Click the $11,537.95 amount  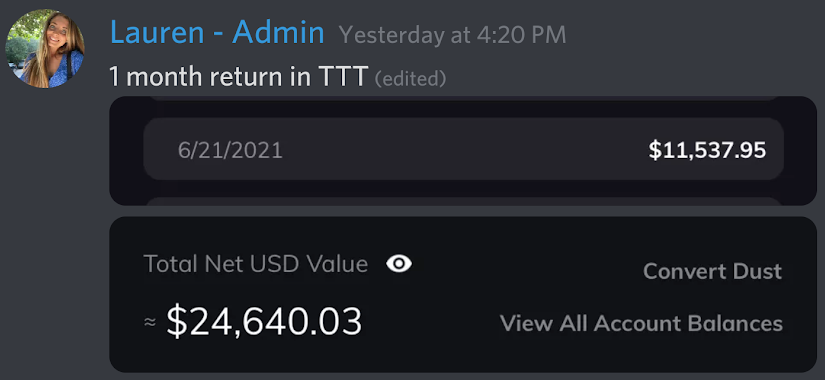[x=707, y=151]
